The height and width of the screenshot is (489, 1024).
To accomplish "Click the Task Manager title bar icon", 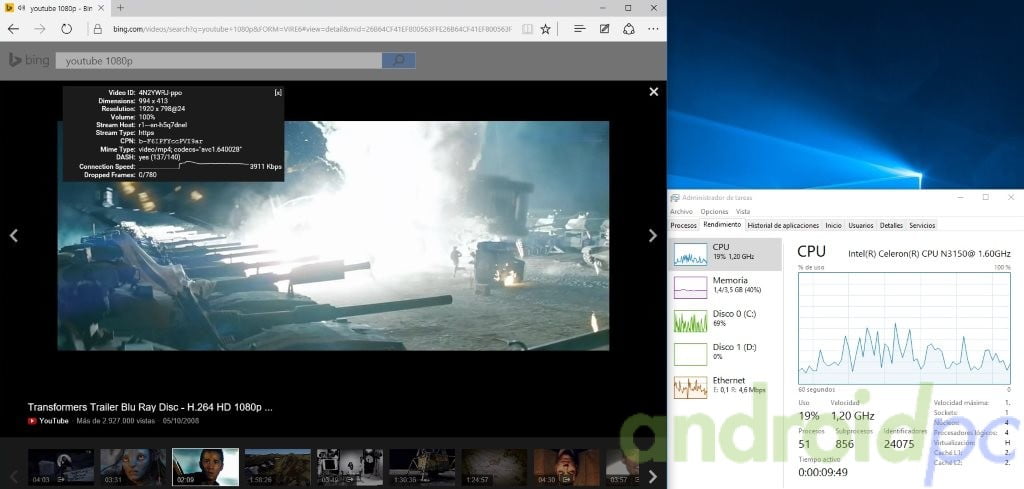I will 675,197.
